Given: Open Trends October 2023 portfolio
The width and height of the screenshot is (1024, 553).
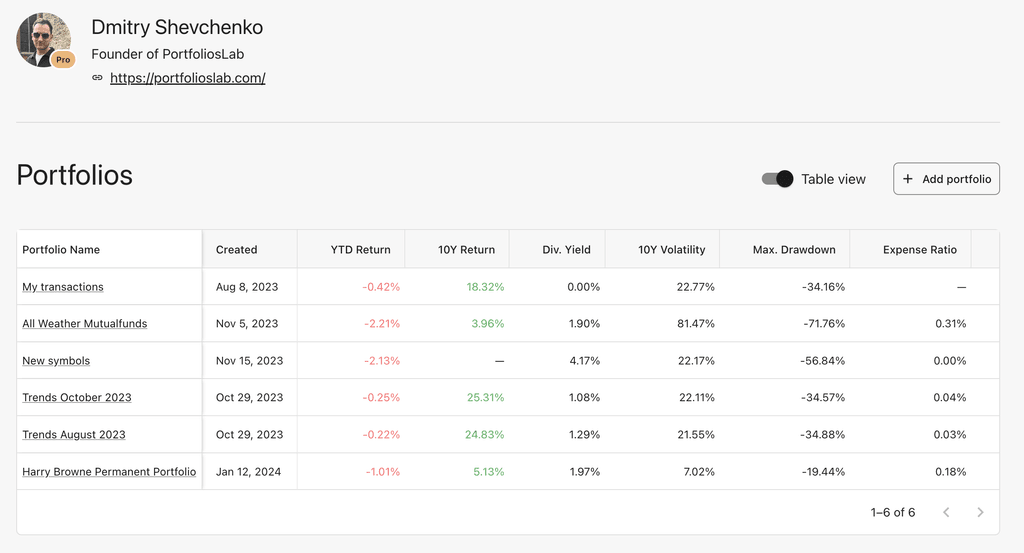Looking at the screenshot, I should coord(77,398).
